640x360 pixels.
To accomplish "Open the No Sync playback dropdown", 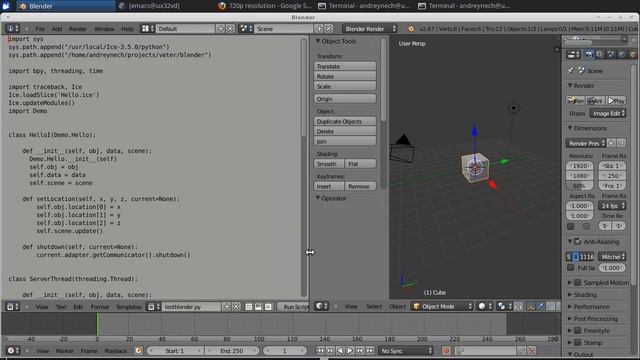I will (x=405, y=351).
